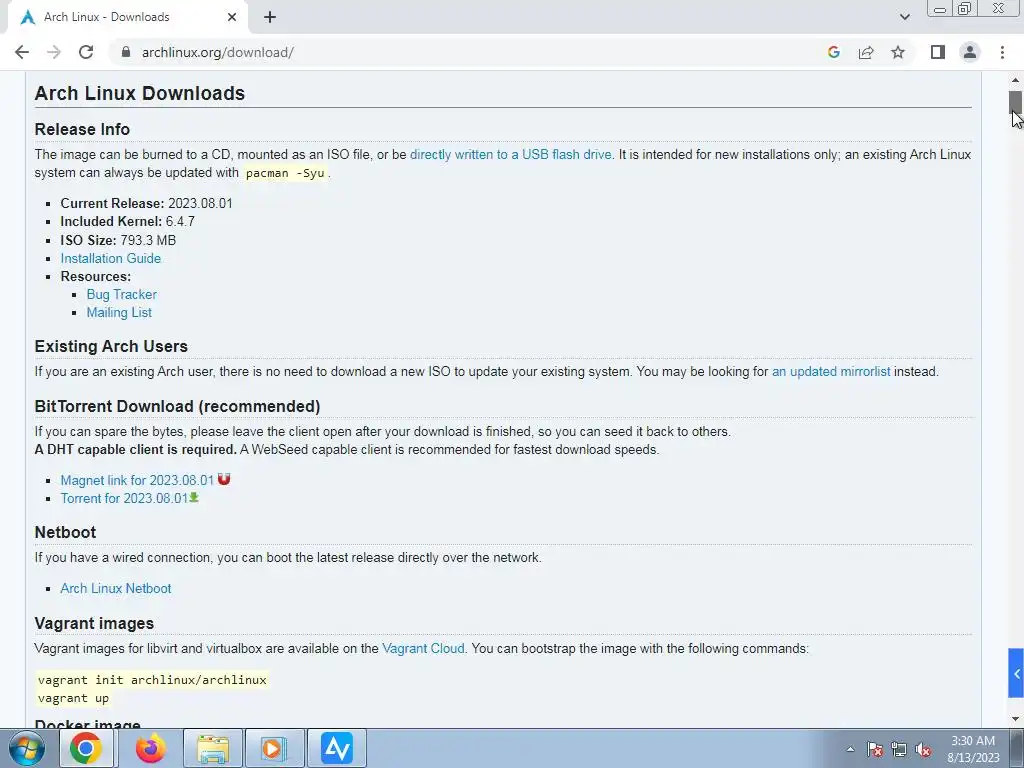Image resolution: width=1024 pixels, height=768 pixels.
Task: Open Windows Explorer from taskbar
Action: [213, 748]
